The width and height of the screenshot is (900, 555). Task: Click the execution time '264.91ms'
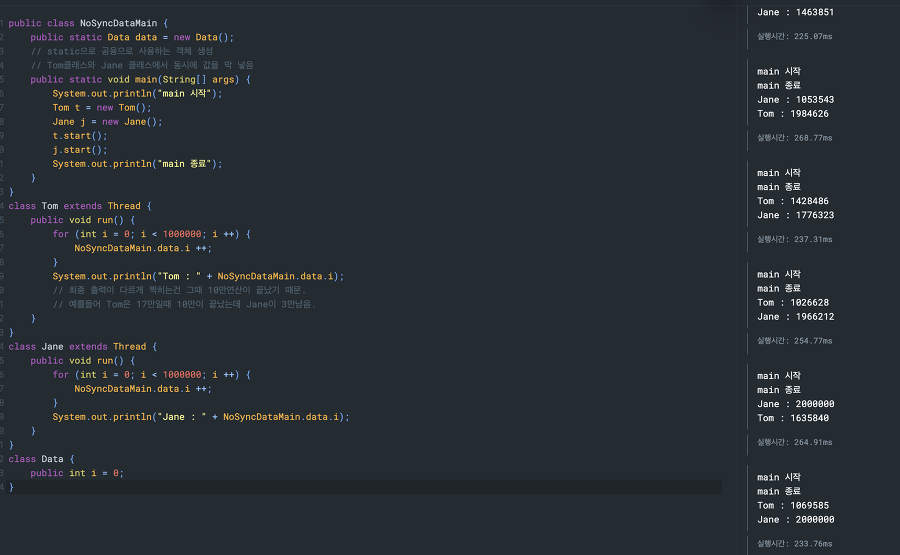point(813,443)
